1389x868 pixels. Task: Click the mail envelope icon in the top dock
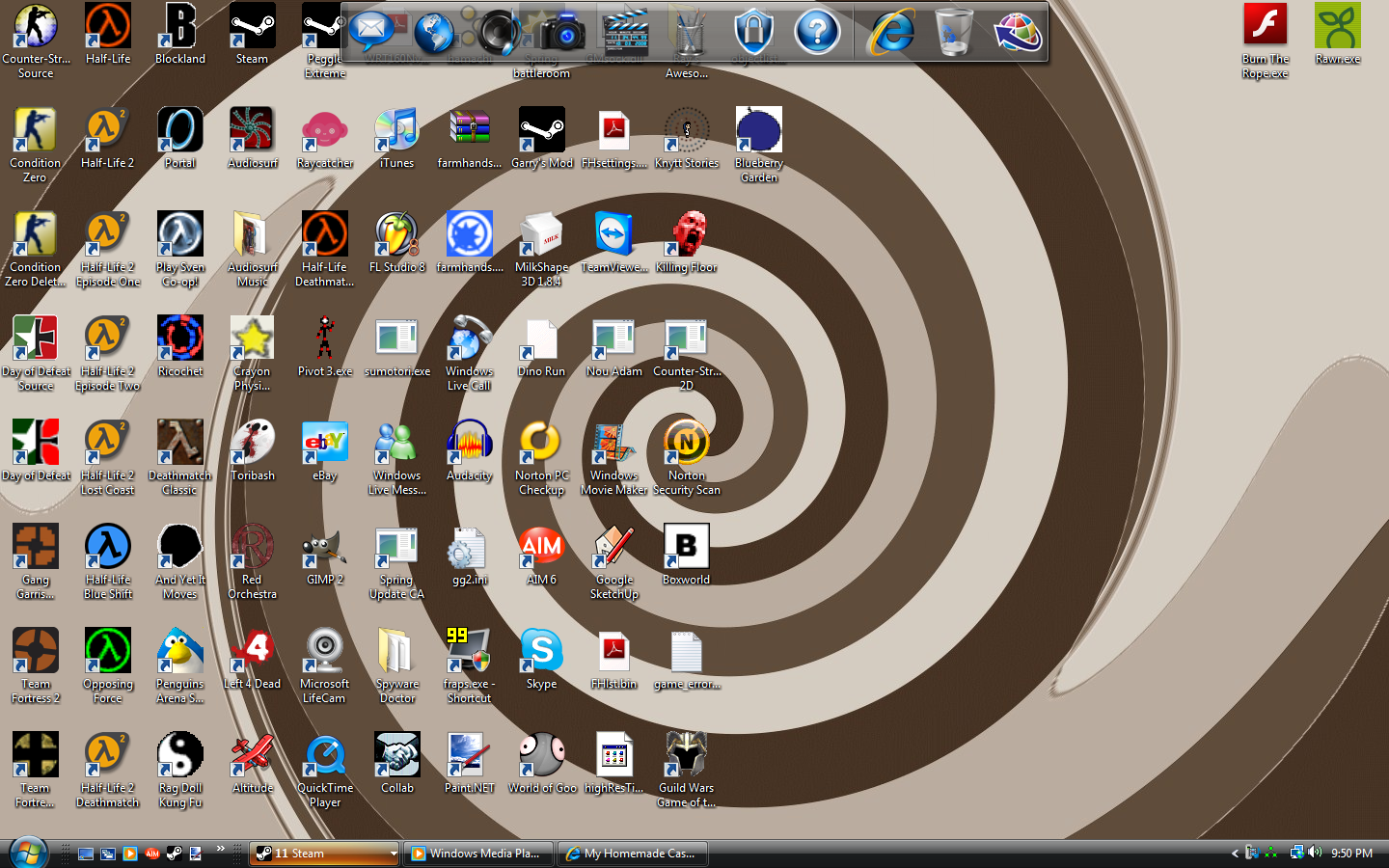click(x=370, y=32)
